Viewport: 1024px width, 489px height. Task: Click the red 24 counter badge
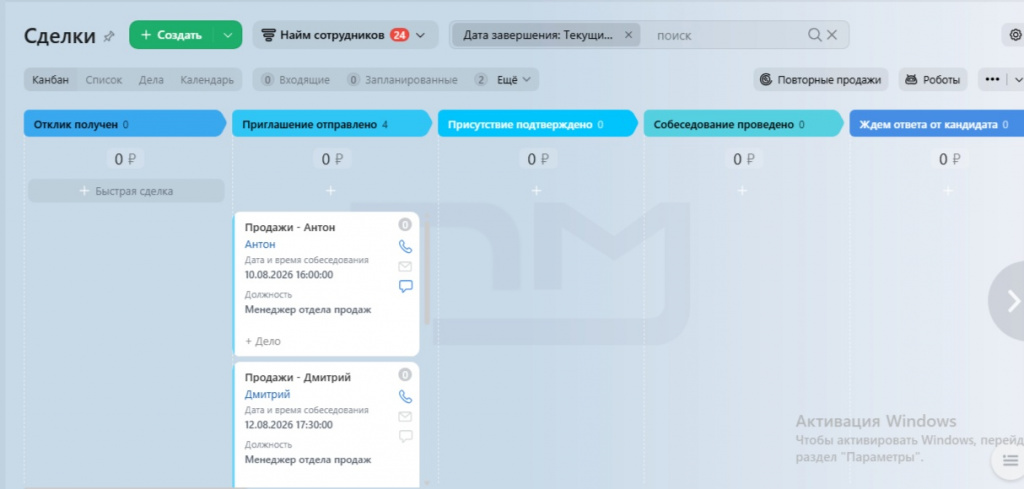tap(399, 35)
